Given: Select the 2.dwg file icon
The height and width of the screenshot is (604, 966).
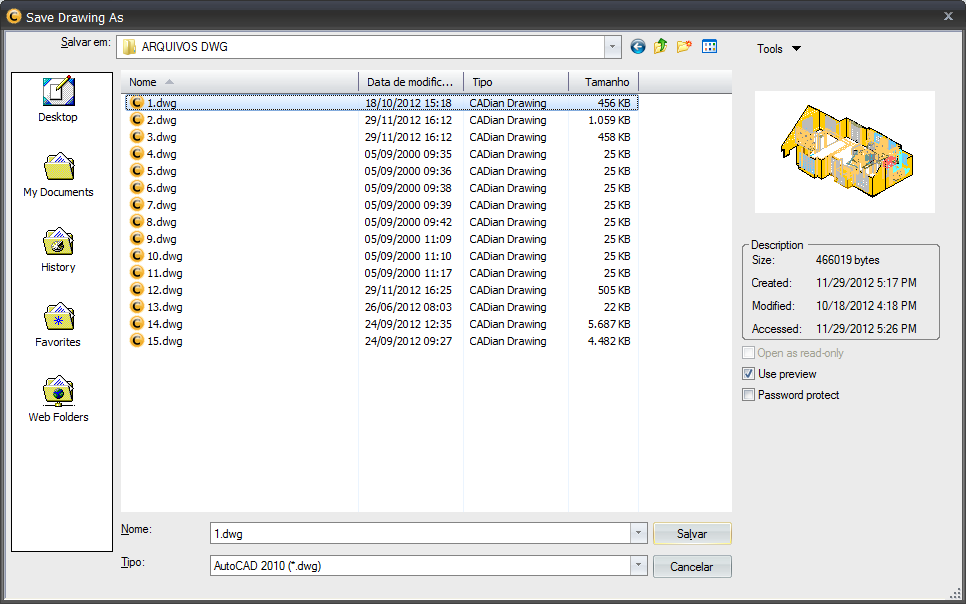Looking at the screenshot, I should (x=137, y=120).
